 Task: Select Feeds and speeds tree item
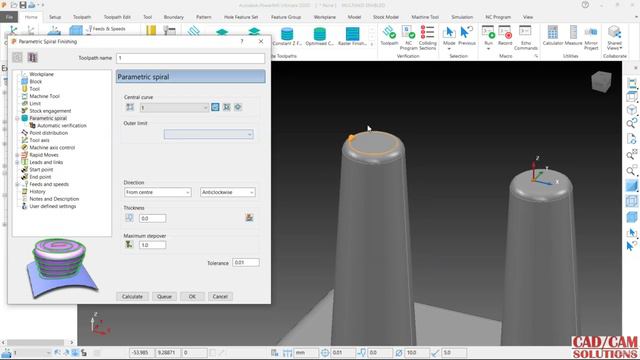coord(49,184)
